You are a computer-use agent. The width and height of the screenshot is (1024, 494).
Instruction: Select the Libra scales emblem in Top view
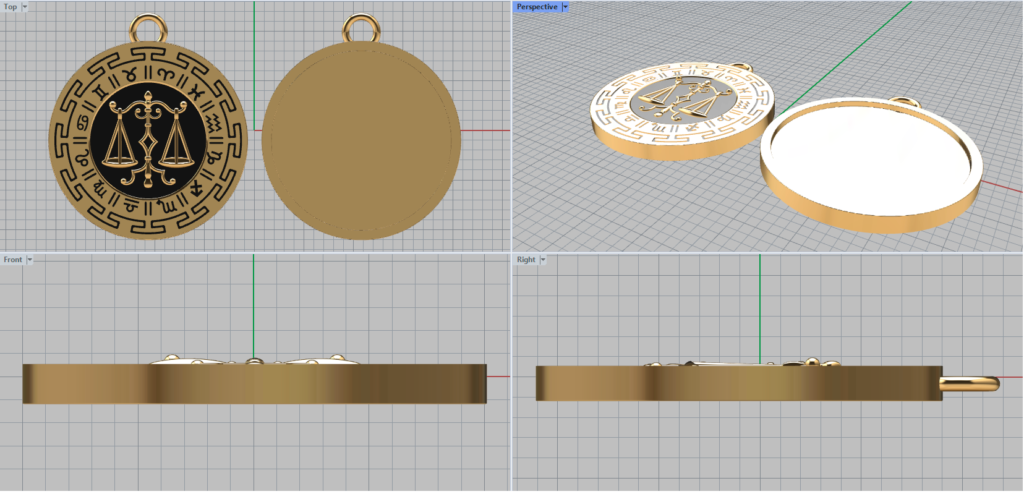[147, 140]
